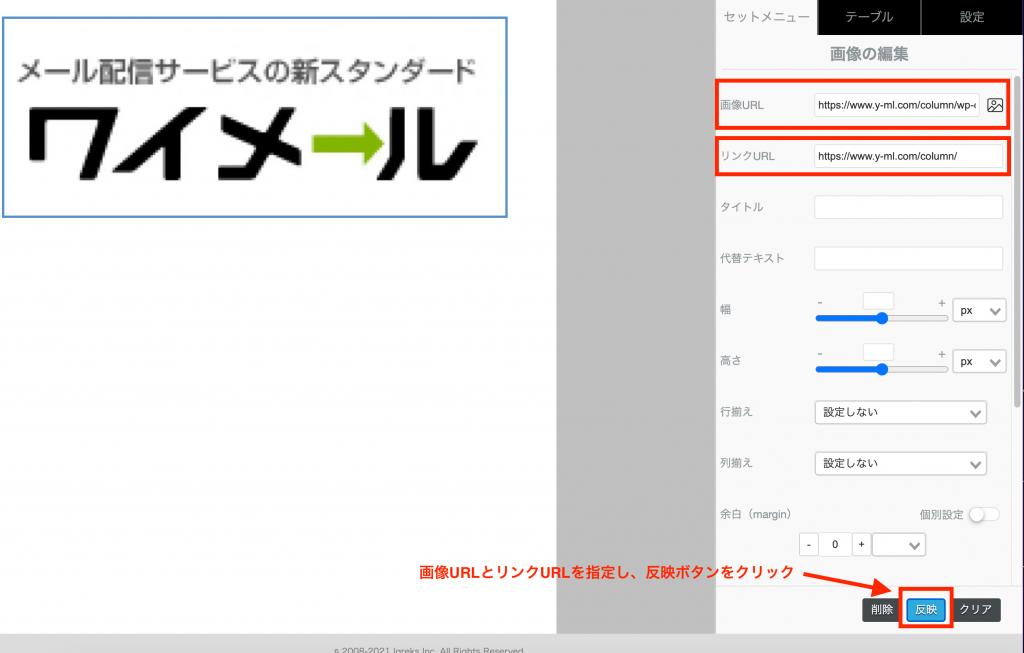Click the 削除 button

(882, 609)
